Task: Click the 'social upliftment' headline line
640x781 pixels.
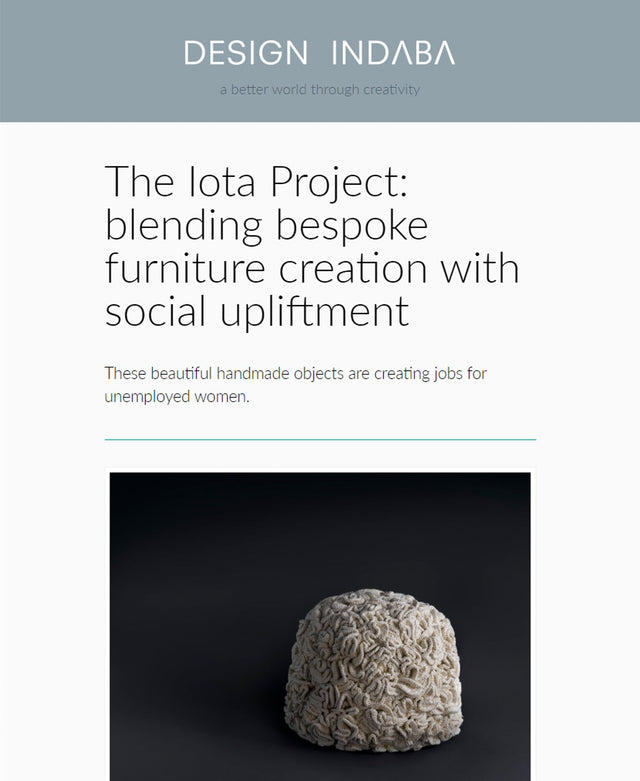Action: [x=257, y=312]
